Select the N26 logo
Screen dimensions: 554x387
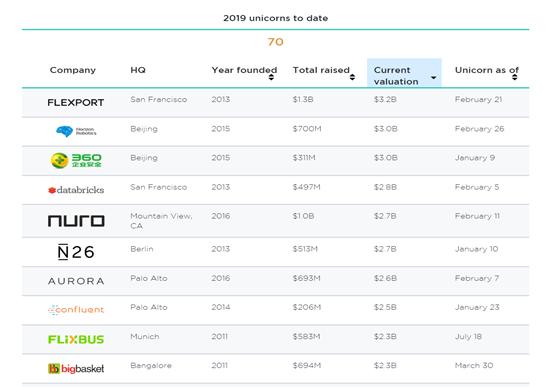[x=76, y=252]
